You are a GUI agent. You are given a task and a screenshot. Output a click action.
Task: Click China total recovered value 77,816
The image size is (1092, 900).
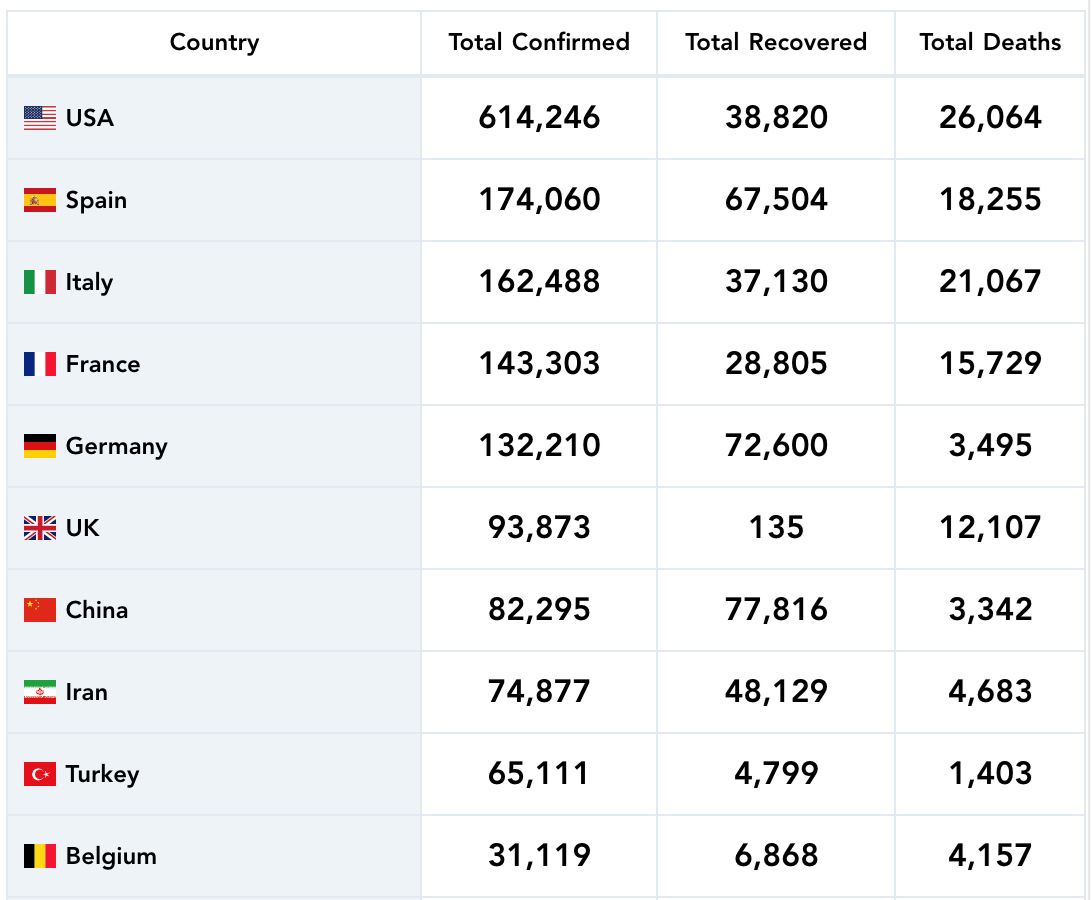[x=776, y=610]
